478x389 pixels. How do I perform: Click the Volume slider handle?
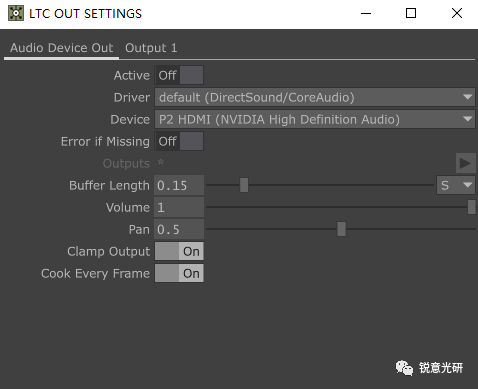click(471, 207)
